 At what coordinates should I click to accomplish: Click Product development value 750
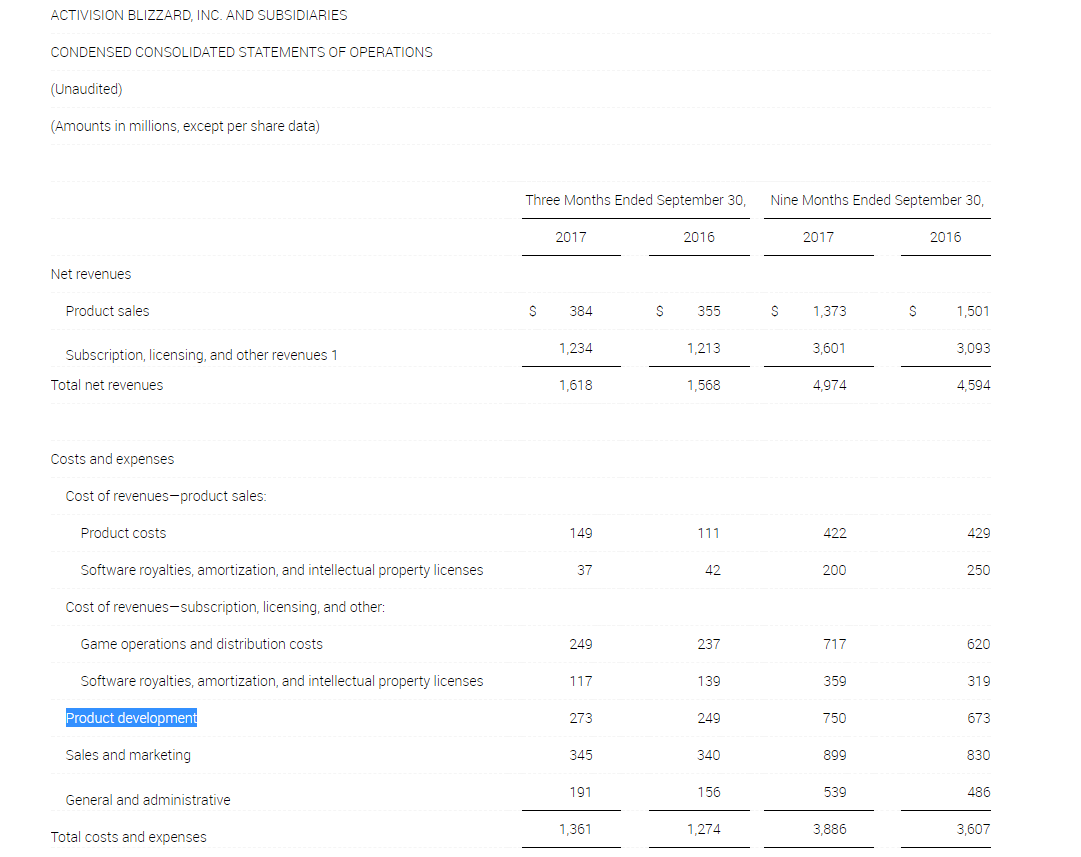834,718
